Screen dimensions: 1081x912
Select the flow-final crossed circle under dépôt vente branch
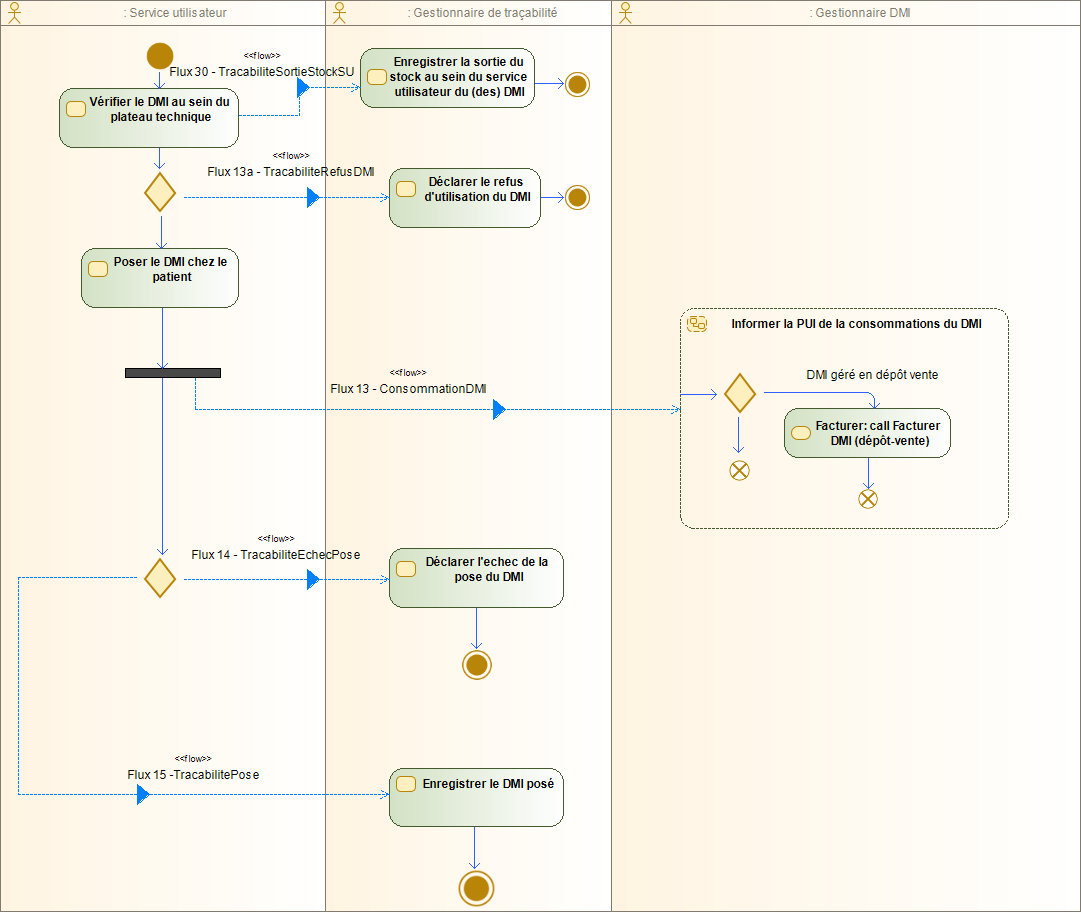[x=868, y=498]
